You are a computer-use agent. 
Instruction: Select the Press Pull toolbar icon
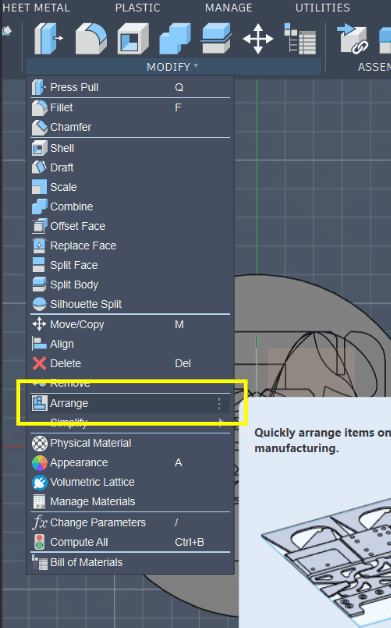coord(48,38)
